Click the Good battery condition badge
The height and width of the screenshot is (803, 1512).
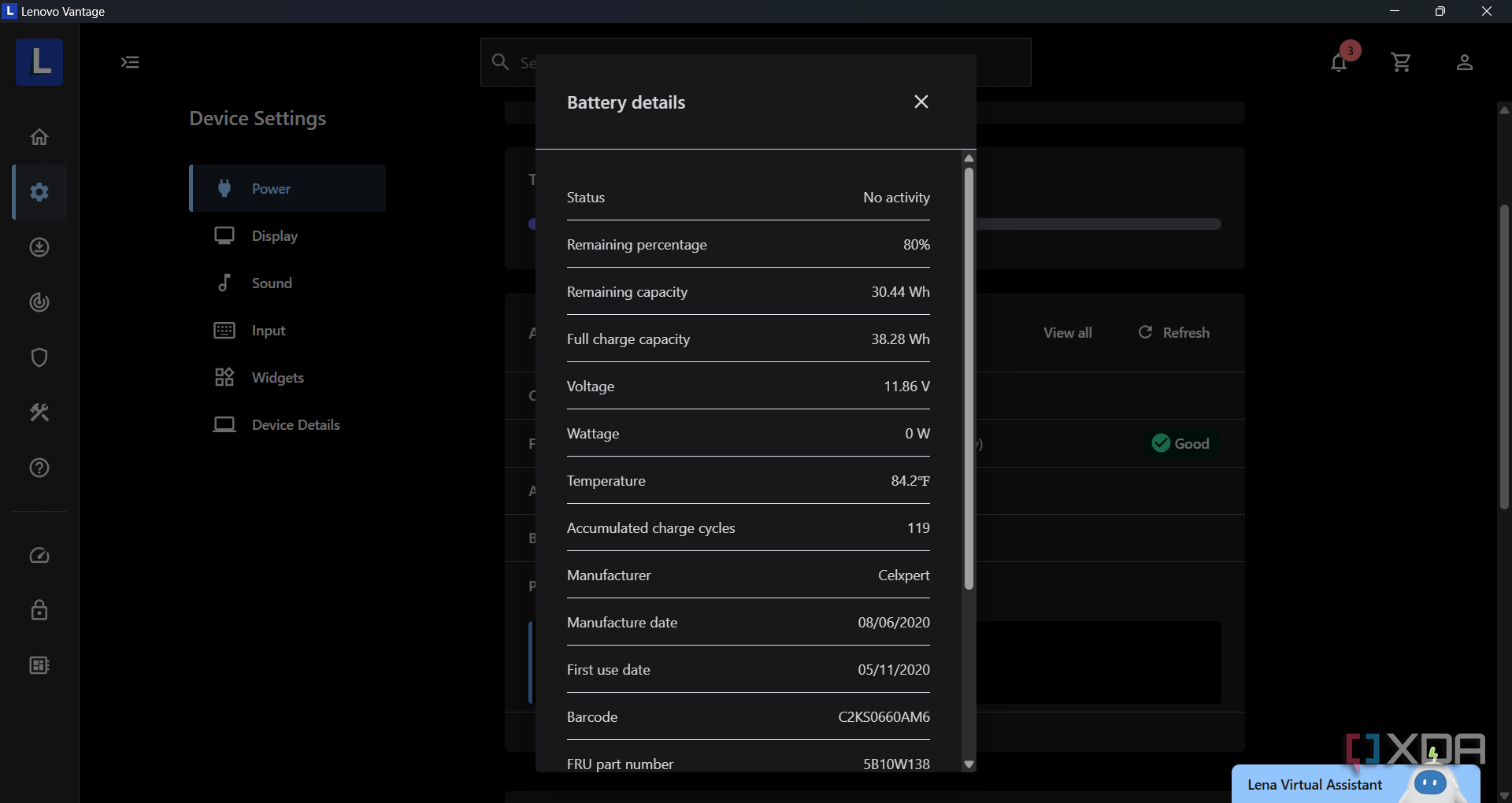click(1180, 443)
